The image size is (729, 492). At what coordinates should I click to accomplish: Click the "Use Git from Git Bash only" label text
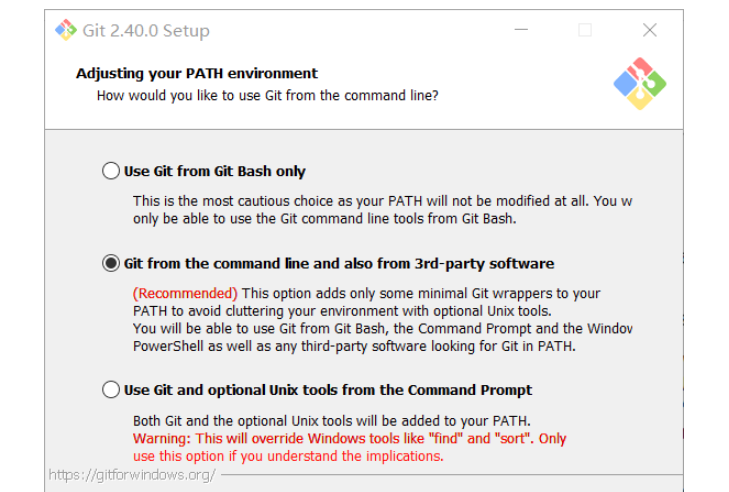click(x=215, y=171)
